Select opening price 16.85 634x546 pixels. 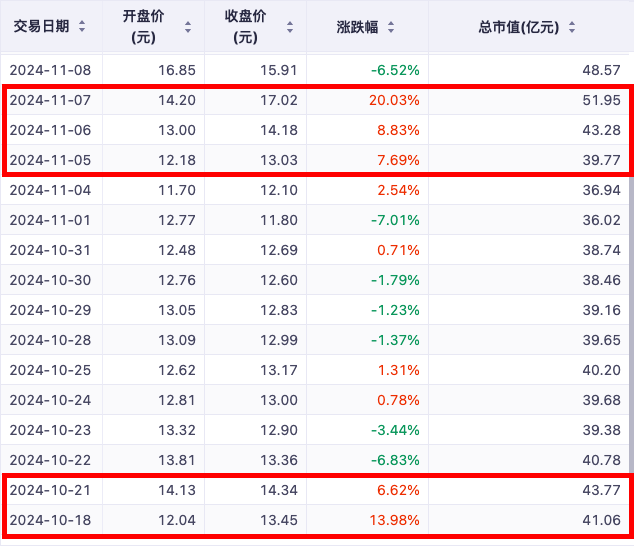click(x=168, y=70)
